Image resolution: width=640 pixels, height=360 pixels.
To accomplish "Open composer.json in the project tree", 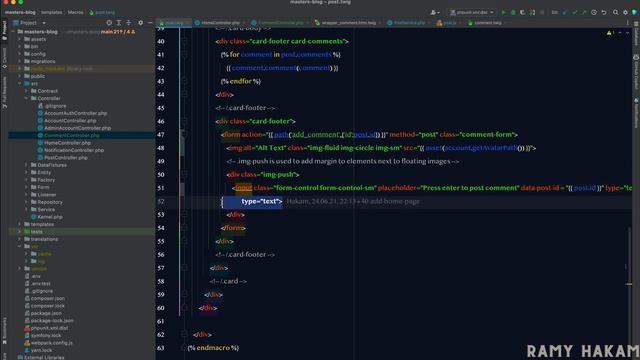I will point(48,298).
